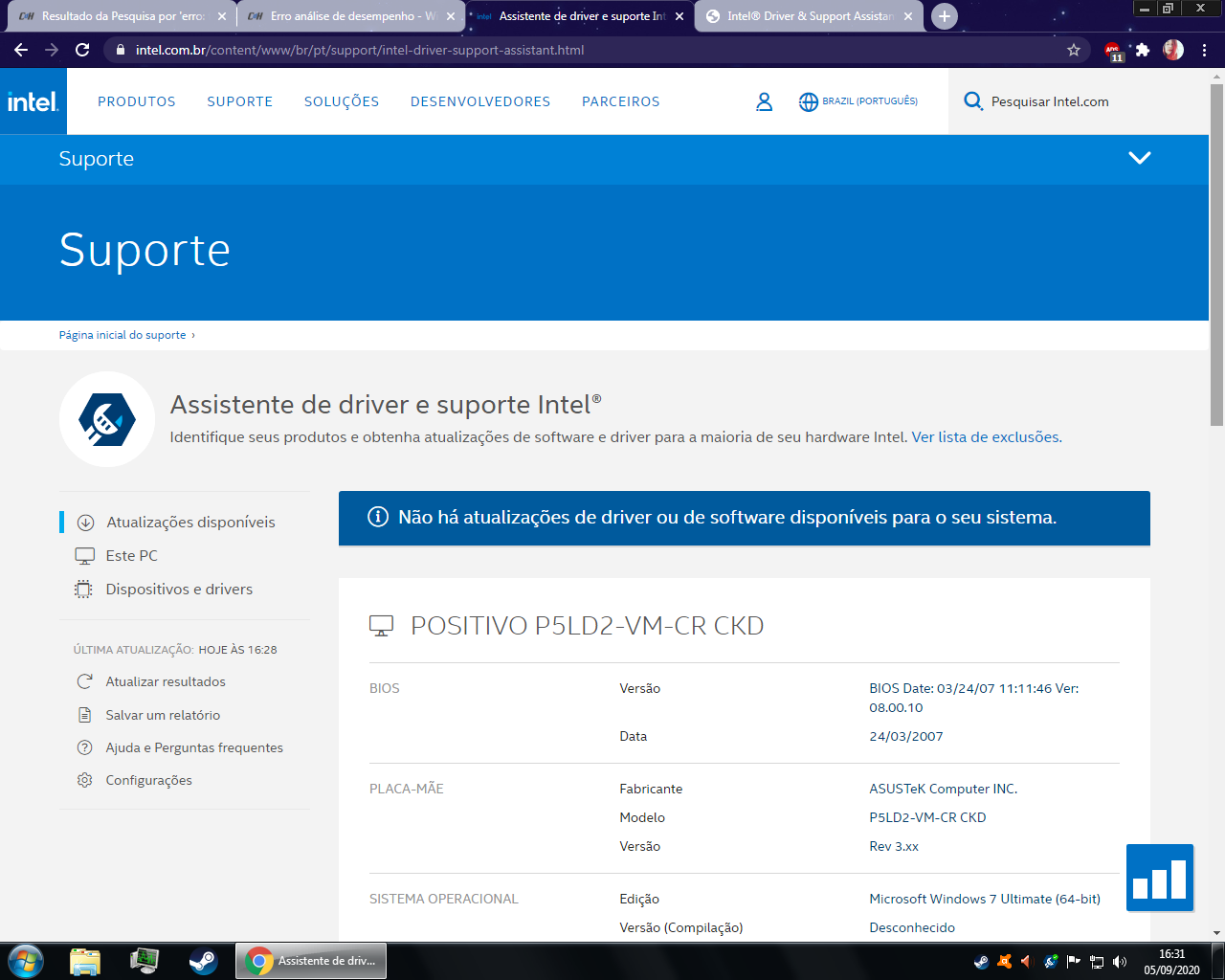This screenshot has height=980, width=1225.
Task: Click the volume icon in system tray
Action: click(1120, 962)
